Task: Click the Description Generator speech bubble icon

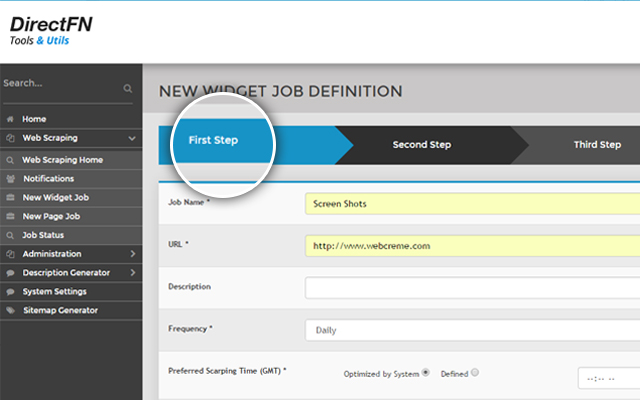Action: click(x=11, y=273)
